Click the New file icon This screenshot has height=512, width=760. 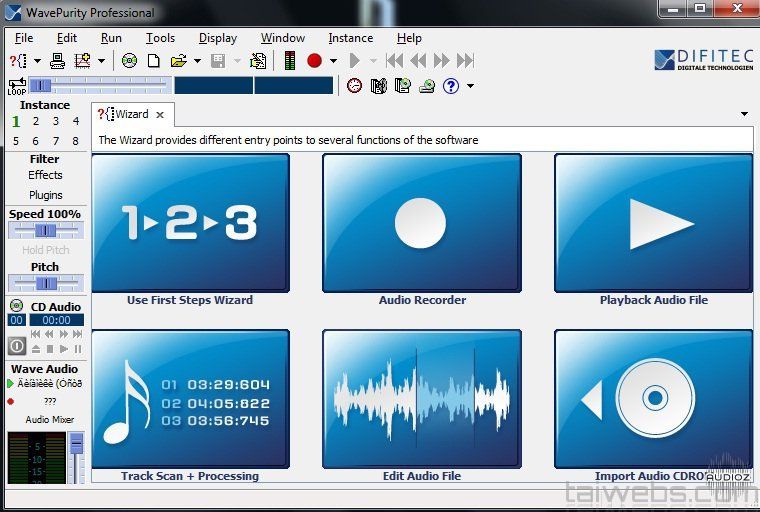(154, 61)
